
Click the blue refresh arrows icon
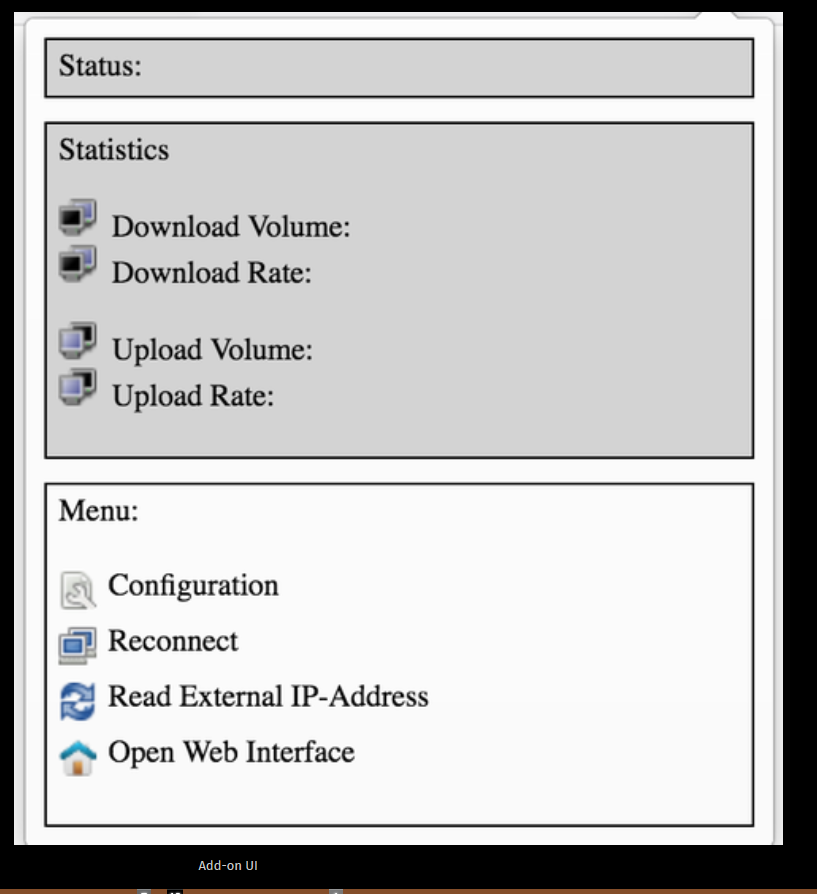click(x=78, y=701)
